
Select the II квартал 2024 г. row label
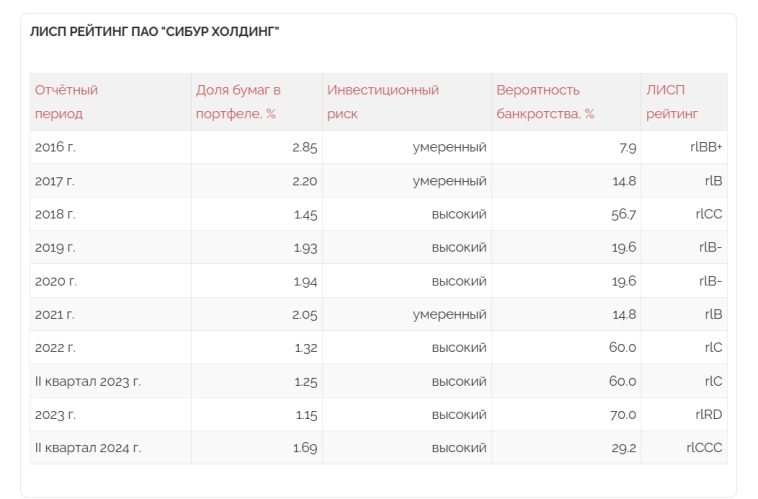click(x=87, y=448)
